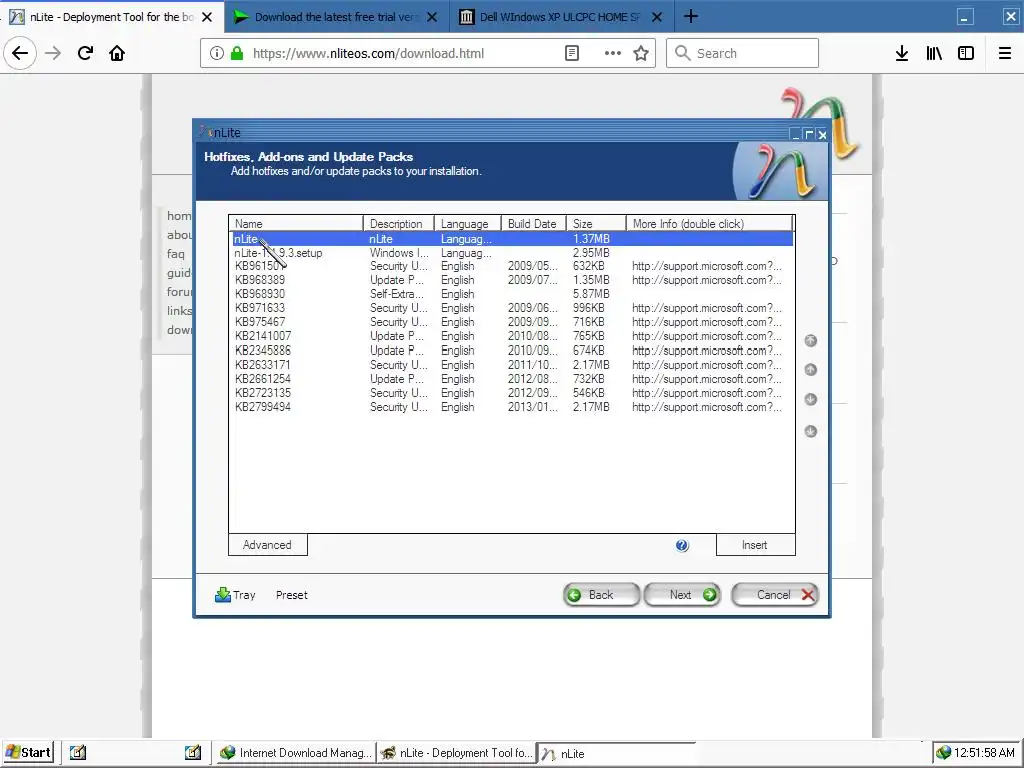Sort hotfix list by Language column
1024x768 pixels.
(467, 223)
